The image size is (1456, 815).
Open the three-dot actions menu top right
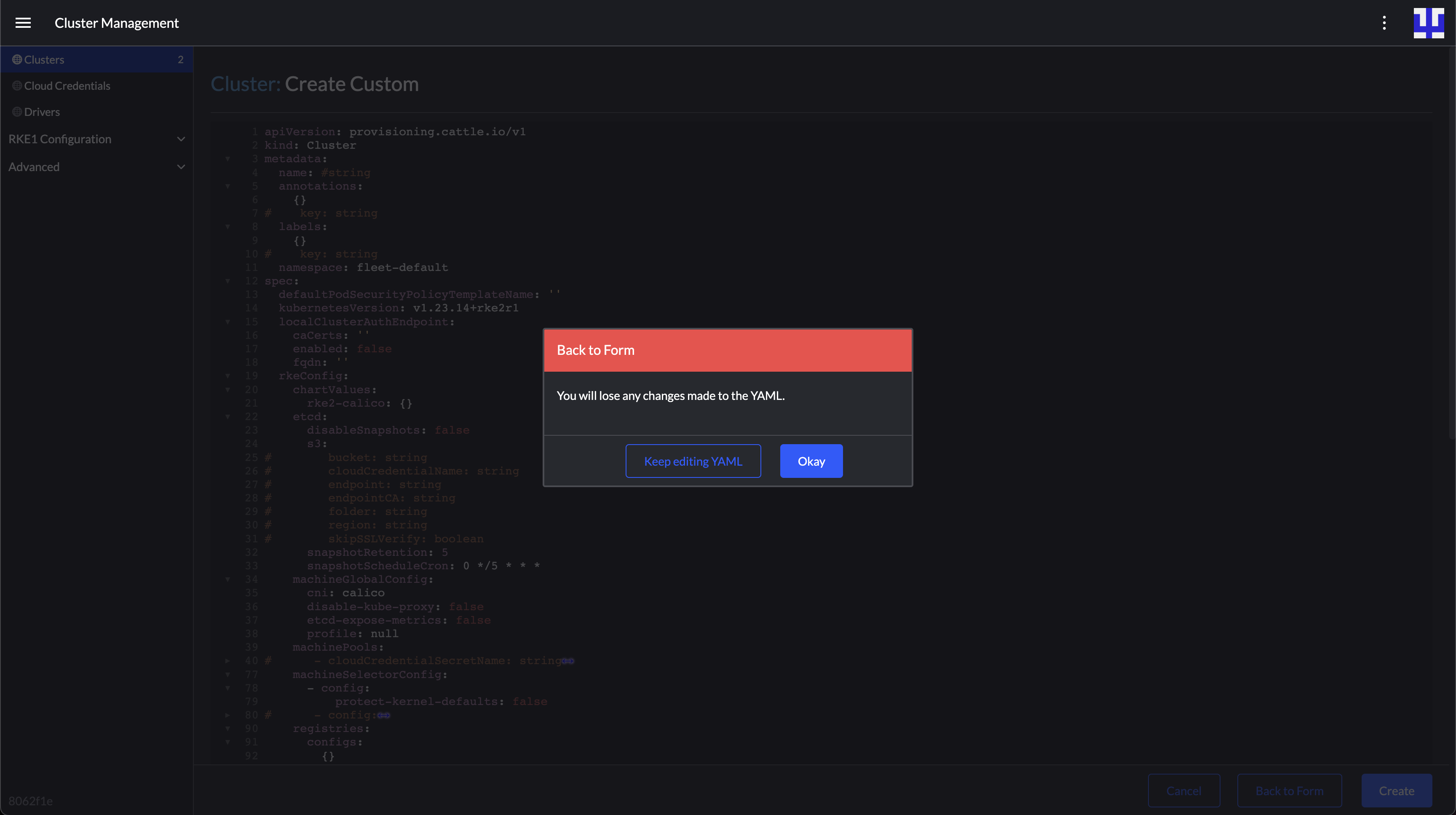coord(1384,23)
